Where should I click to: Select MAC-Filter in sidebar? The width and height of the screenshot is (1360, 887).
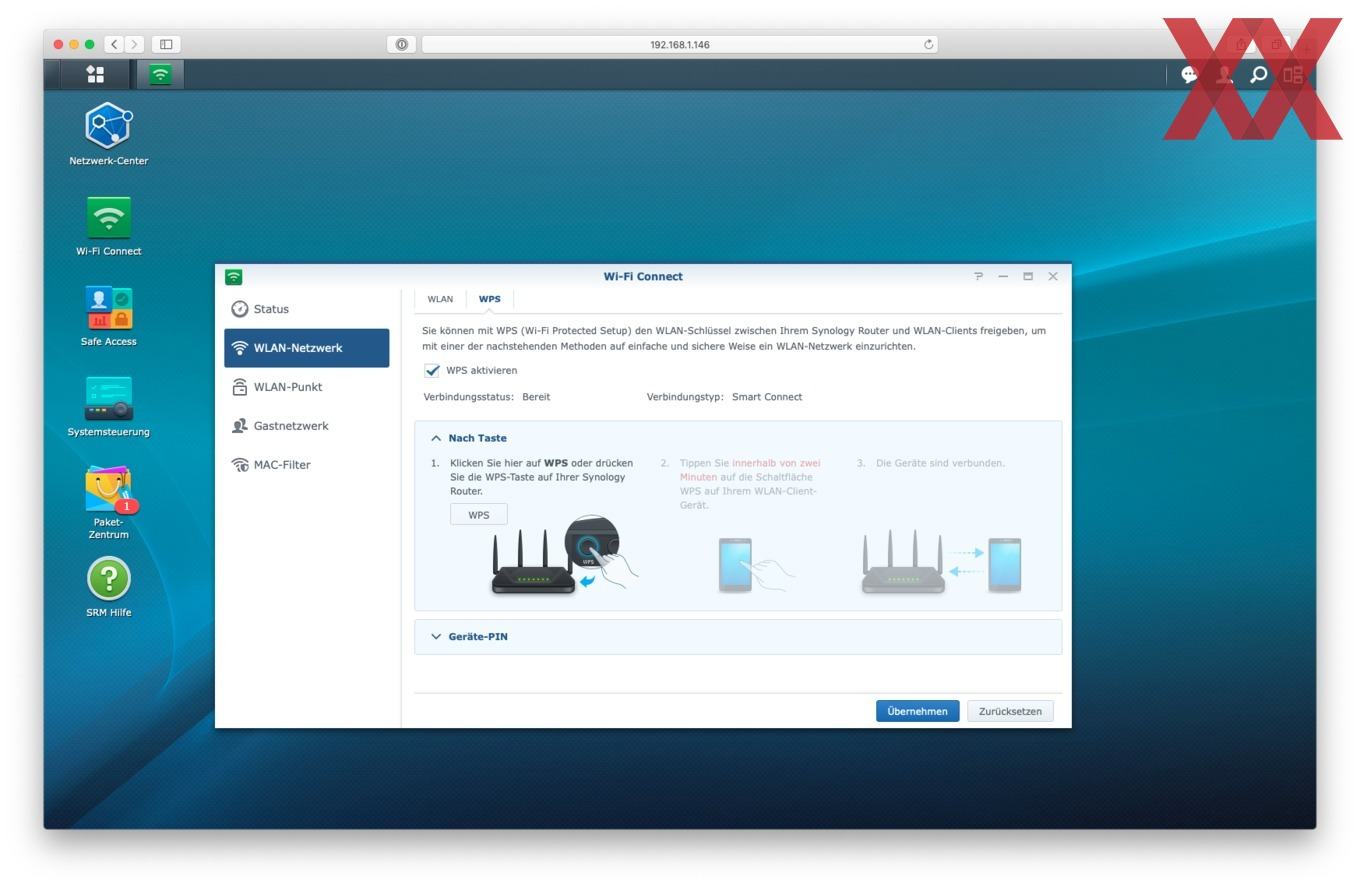(x=307, y=465)
